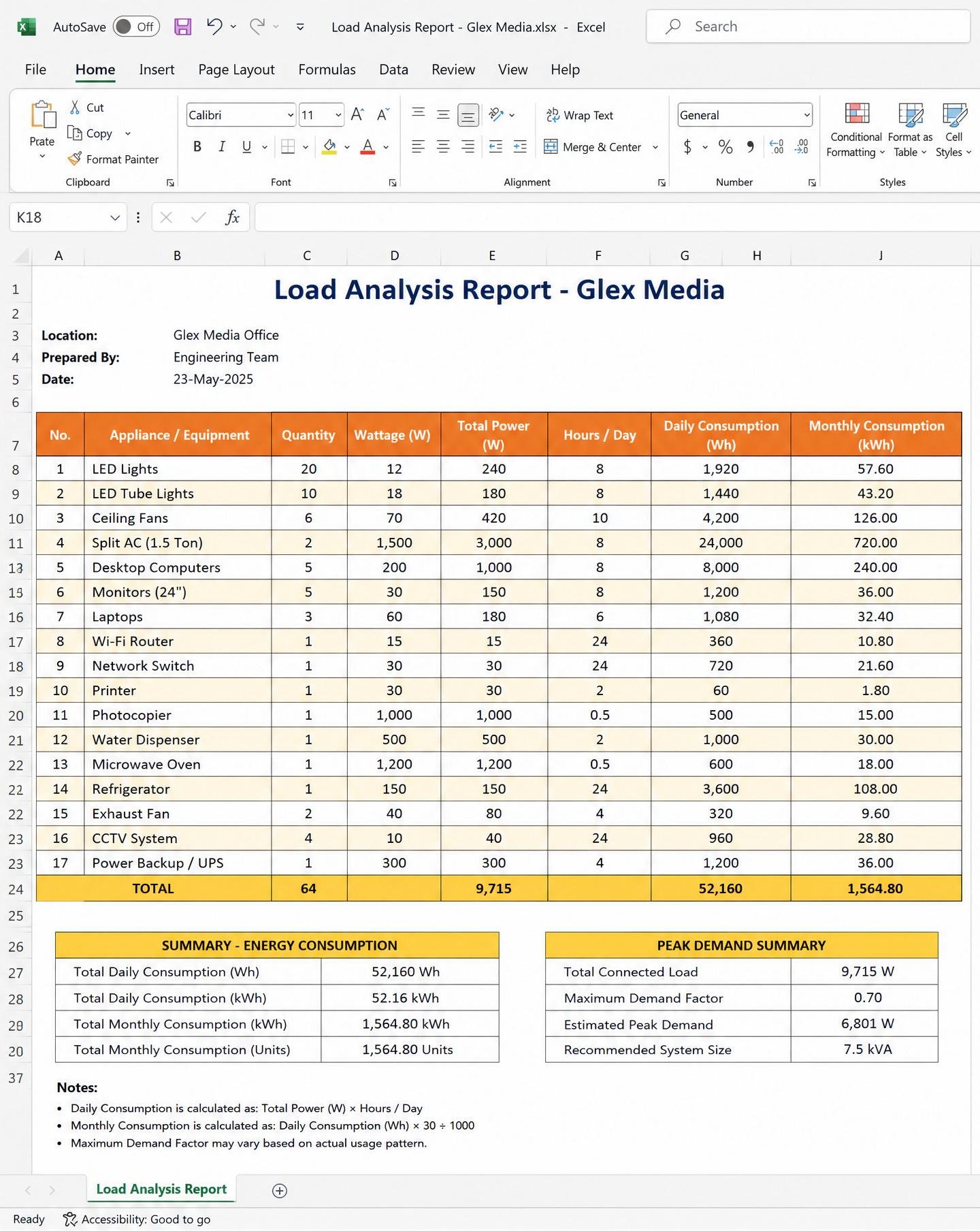Open the Calibri font name dropdown
Viewport: 980px width, 1231px height.
coord(291,115)
